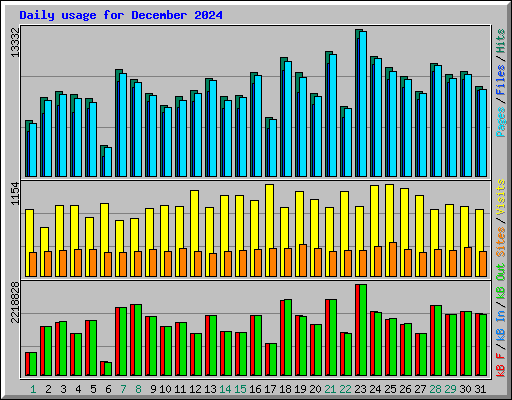
Task: Click day label 17 on the axis
Action: click(270, 389)
